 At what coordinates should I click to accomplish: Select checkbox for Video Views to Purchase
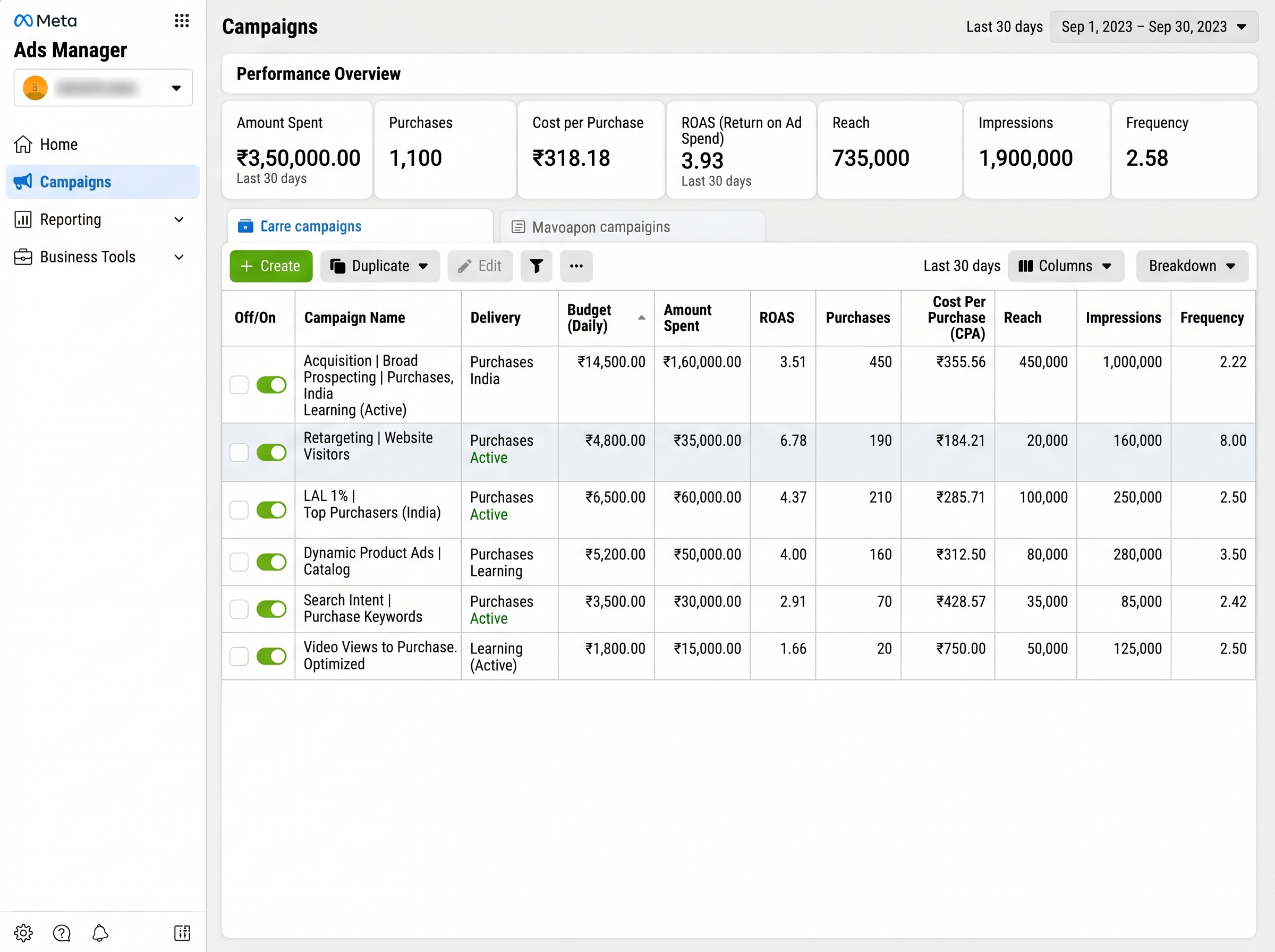click(239, 656)
